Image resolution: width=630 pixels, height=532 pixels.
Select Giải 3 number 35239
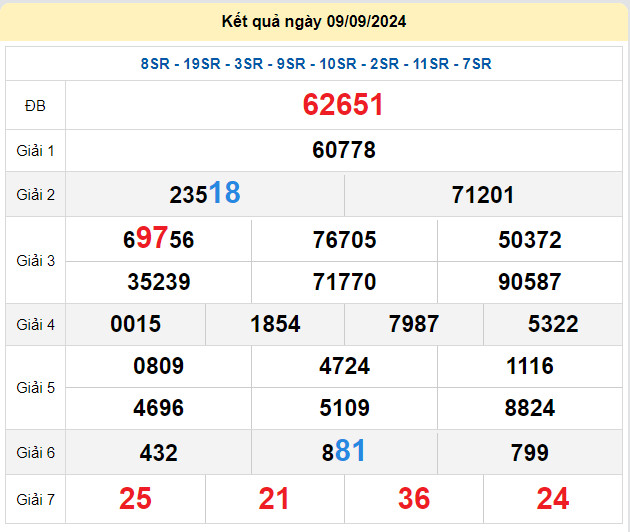click(159, 282)
